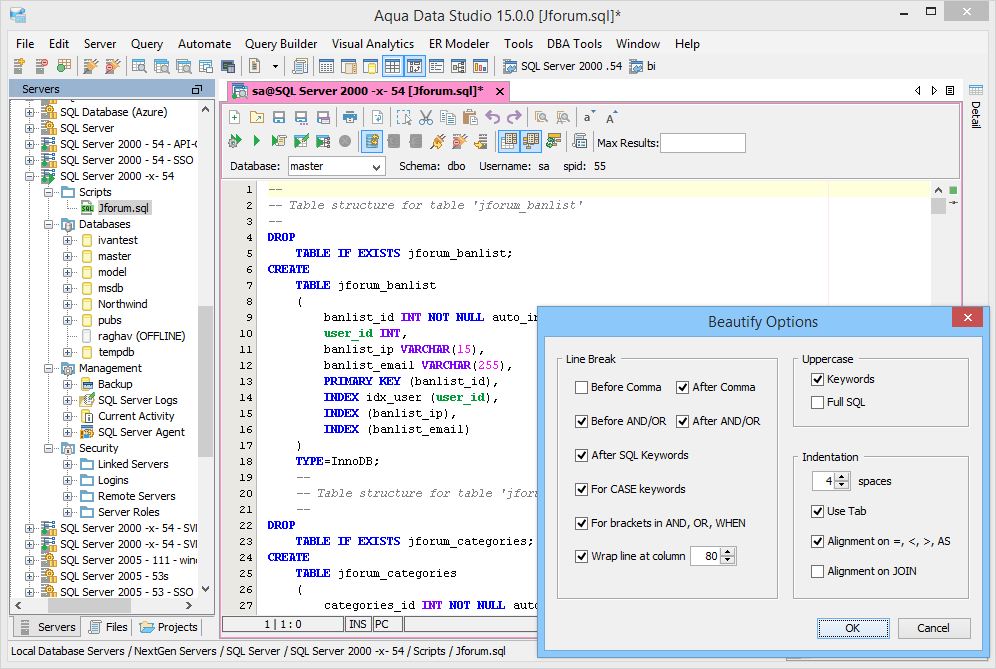Collapse the Management tree node
996x669 pixels.
coord(48,368)
